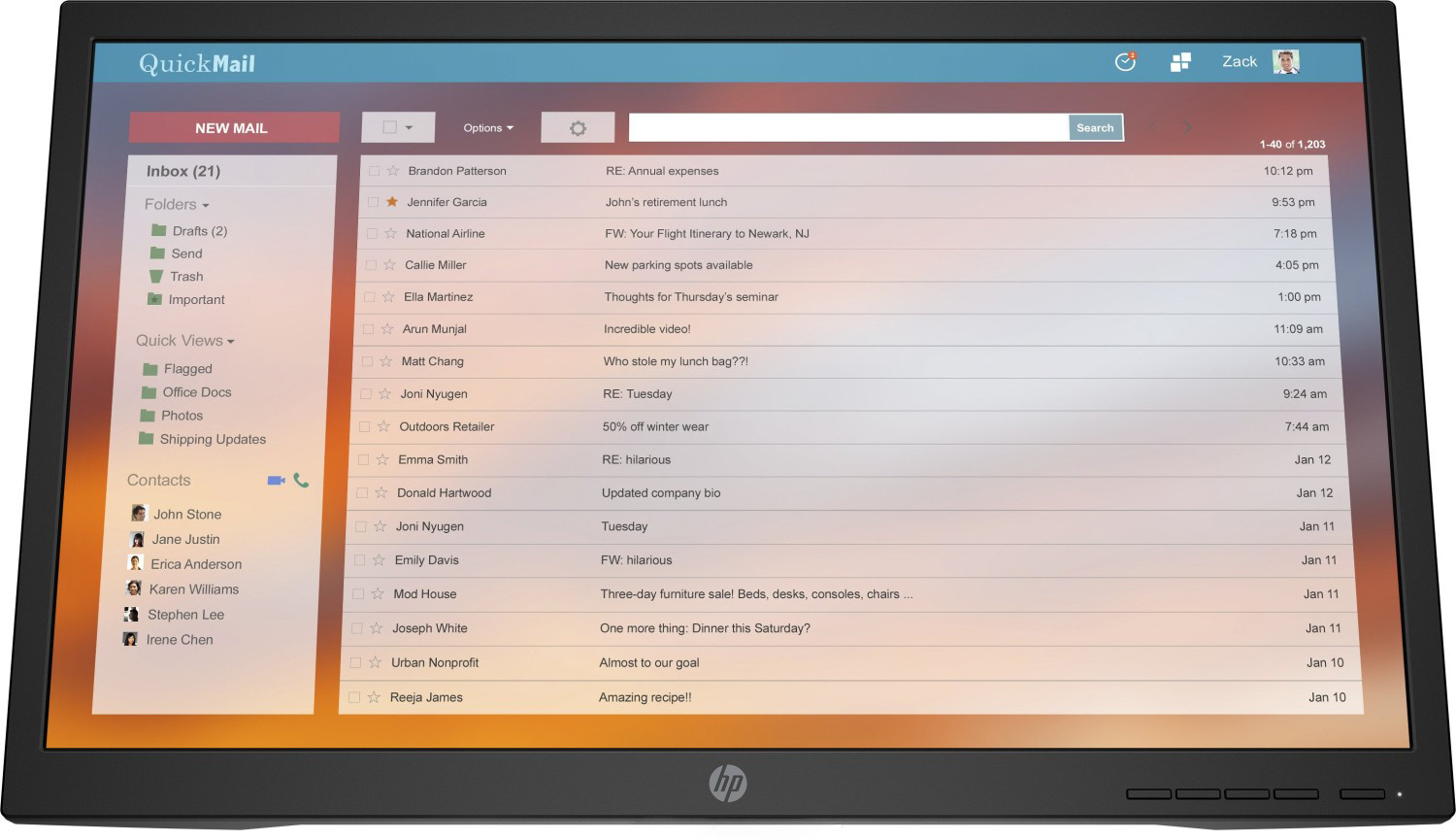
Task: Check the box beside Reeja James email
Action: [354, 697]
